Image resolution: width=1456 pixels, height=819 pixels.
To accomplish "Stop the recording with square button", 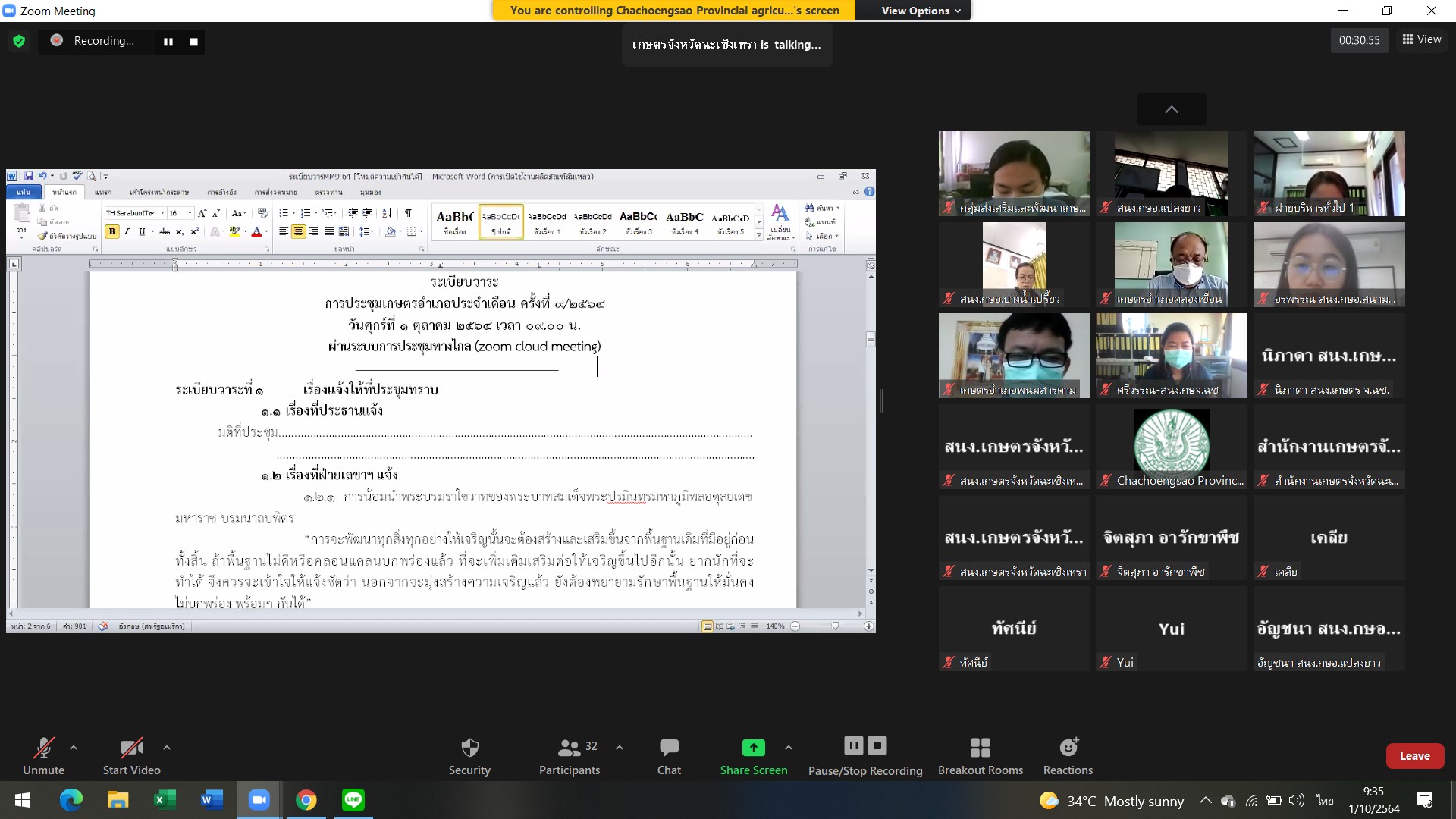I will 193,42.
